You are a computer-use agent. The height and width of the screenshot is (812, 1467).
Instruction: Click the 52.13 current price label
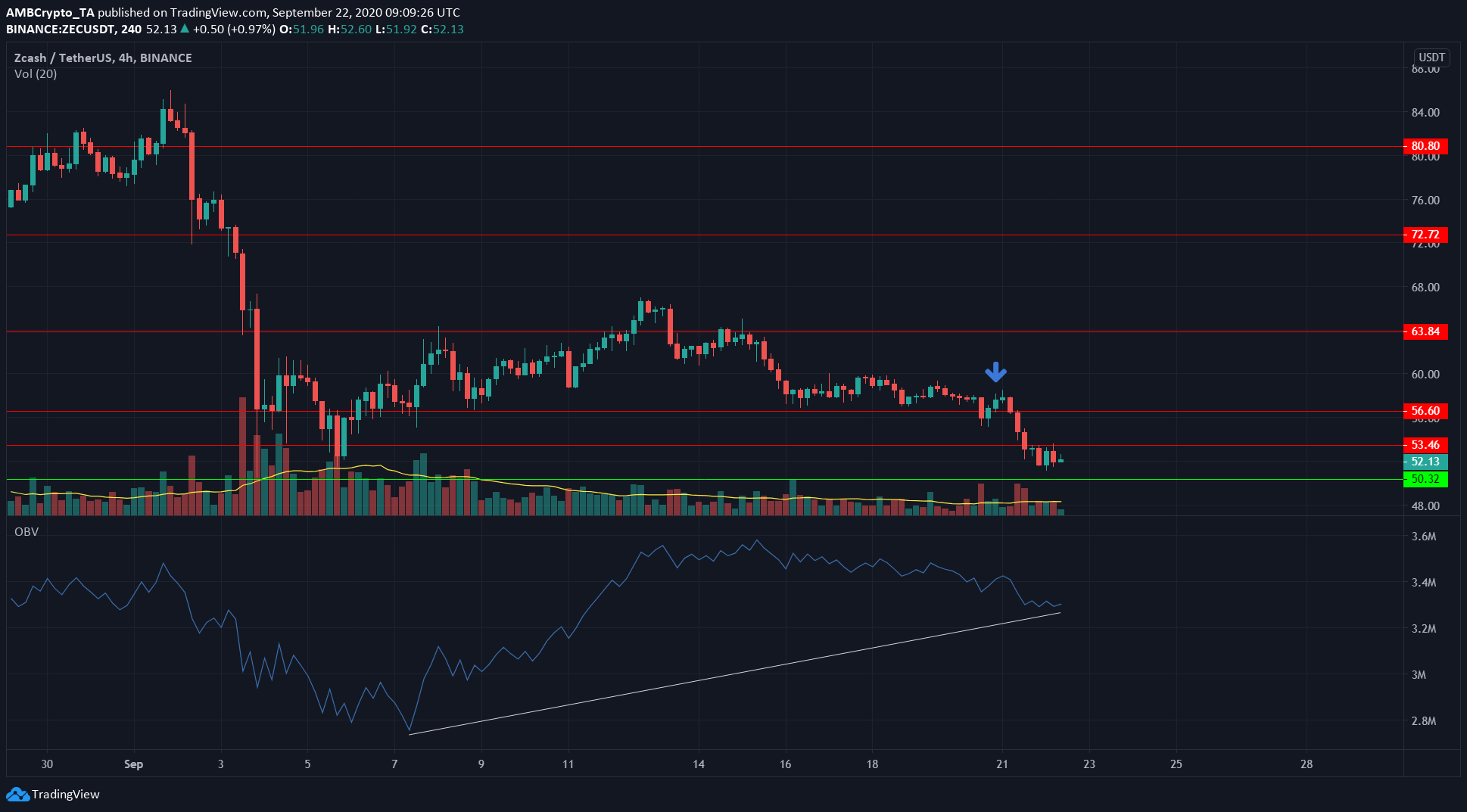click(1425, 462)
